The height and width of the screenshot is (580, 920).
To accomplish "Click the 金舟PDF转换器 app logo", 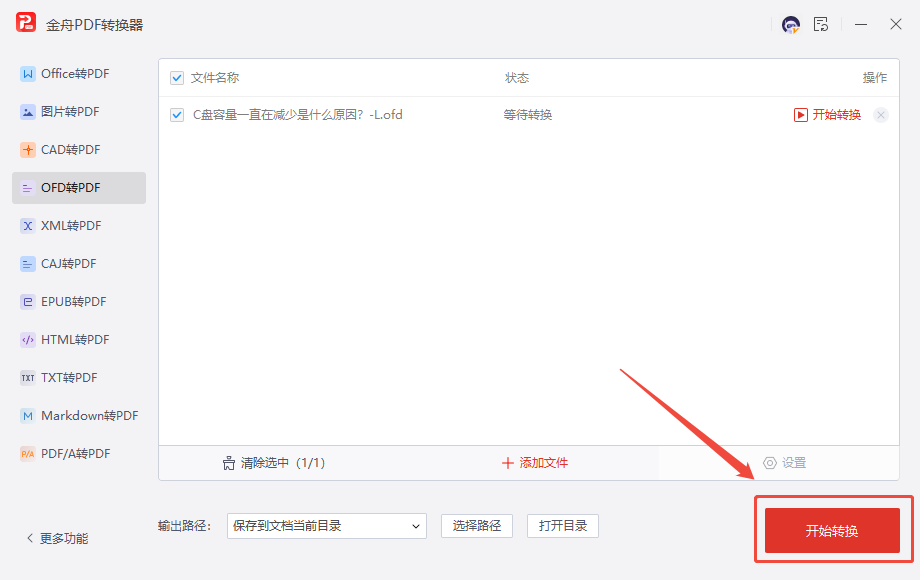I will [26, 22].
